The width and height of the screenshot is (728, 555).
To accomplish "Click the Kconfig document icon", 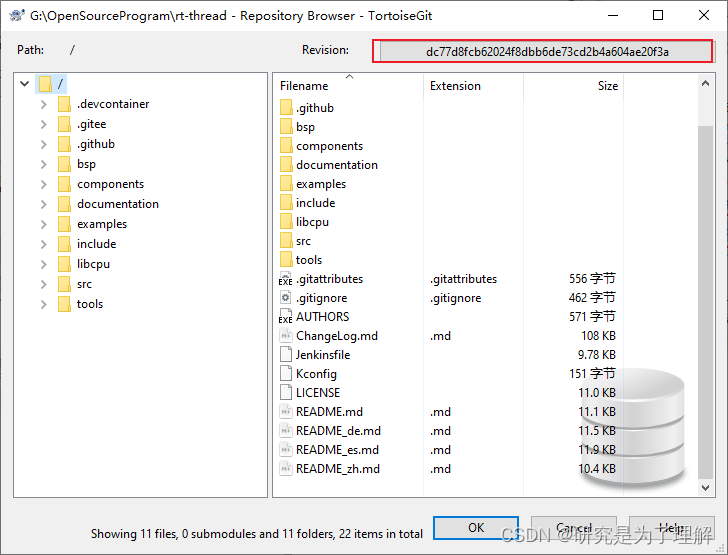I will pyautogui.click(x=286, y=374).
